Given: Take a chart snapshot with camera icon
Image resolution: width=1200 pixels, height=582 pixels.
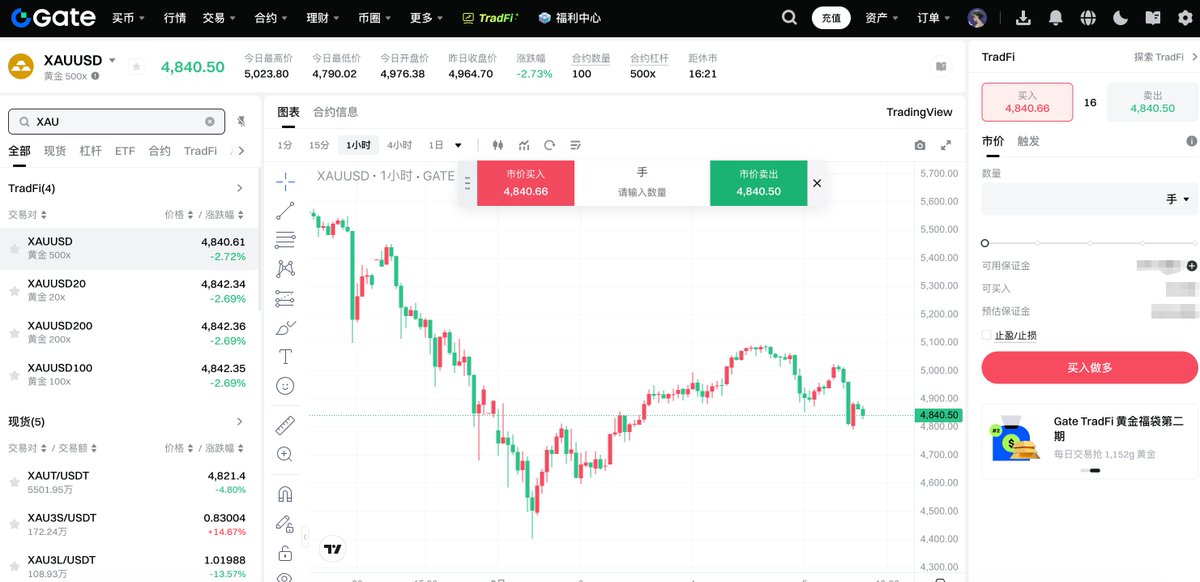Looking at the screenshot, I should (920, 145).
